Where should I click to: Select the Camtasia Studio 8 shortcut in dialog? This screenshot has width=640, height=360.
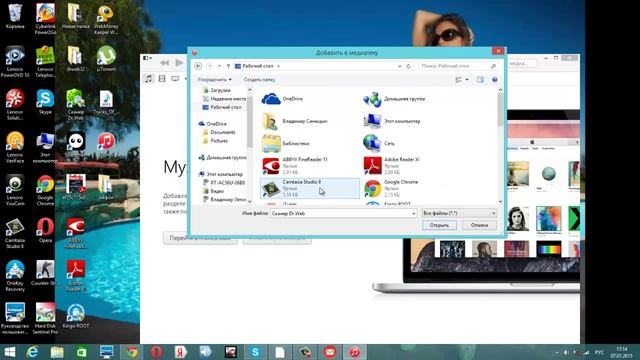click(310, 188)
